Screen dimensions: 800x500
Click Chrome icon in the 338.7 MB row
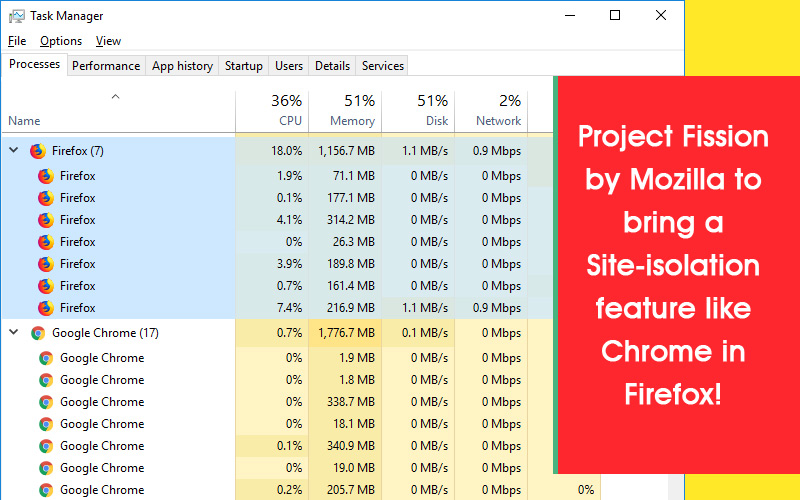click(x=46, y=402)
